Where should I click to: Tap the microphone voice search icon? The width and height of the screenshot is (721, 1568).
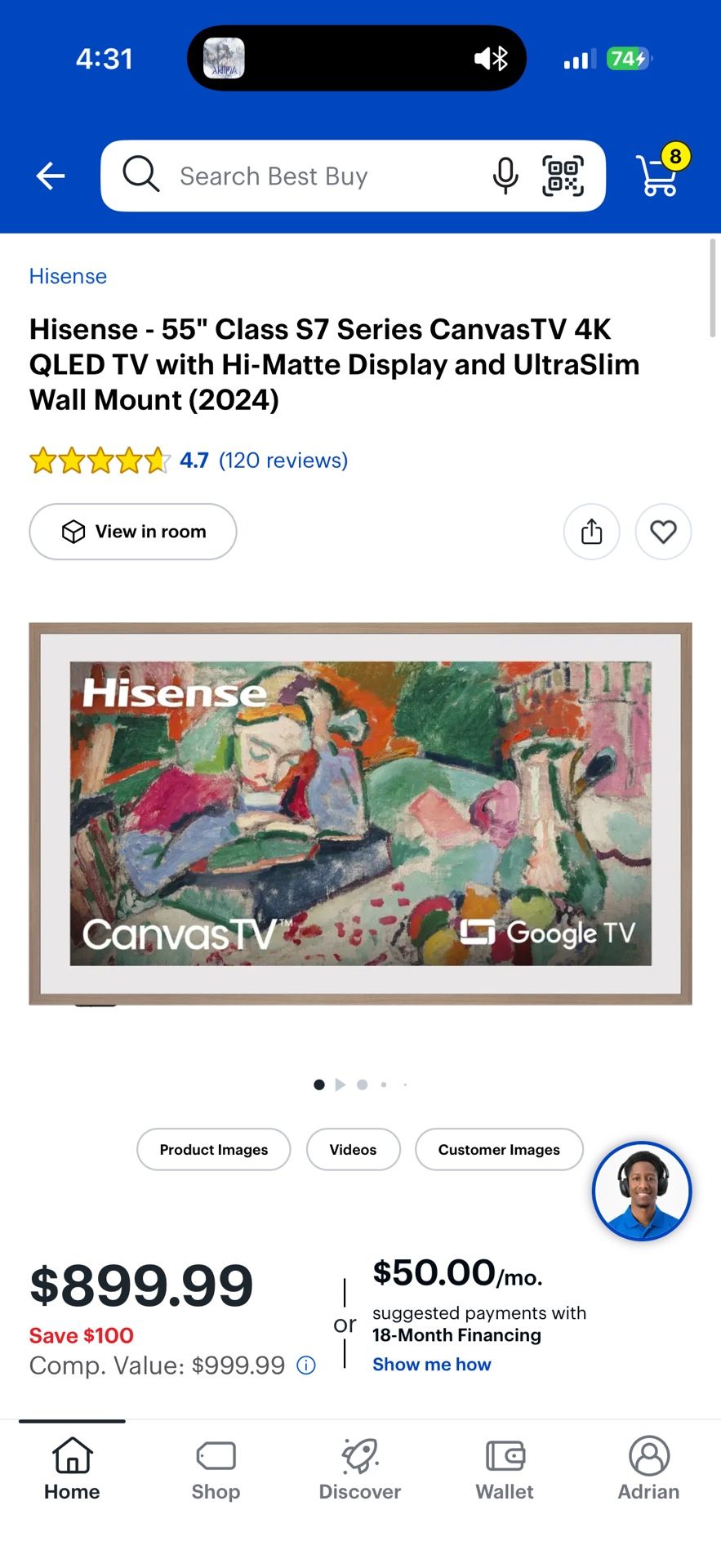pyautogui.click(x=505, y=176)
